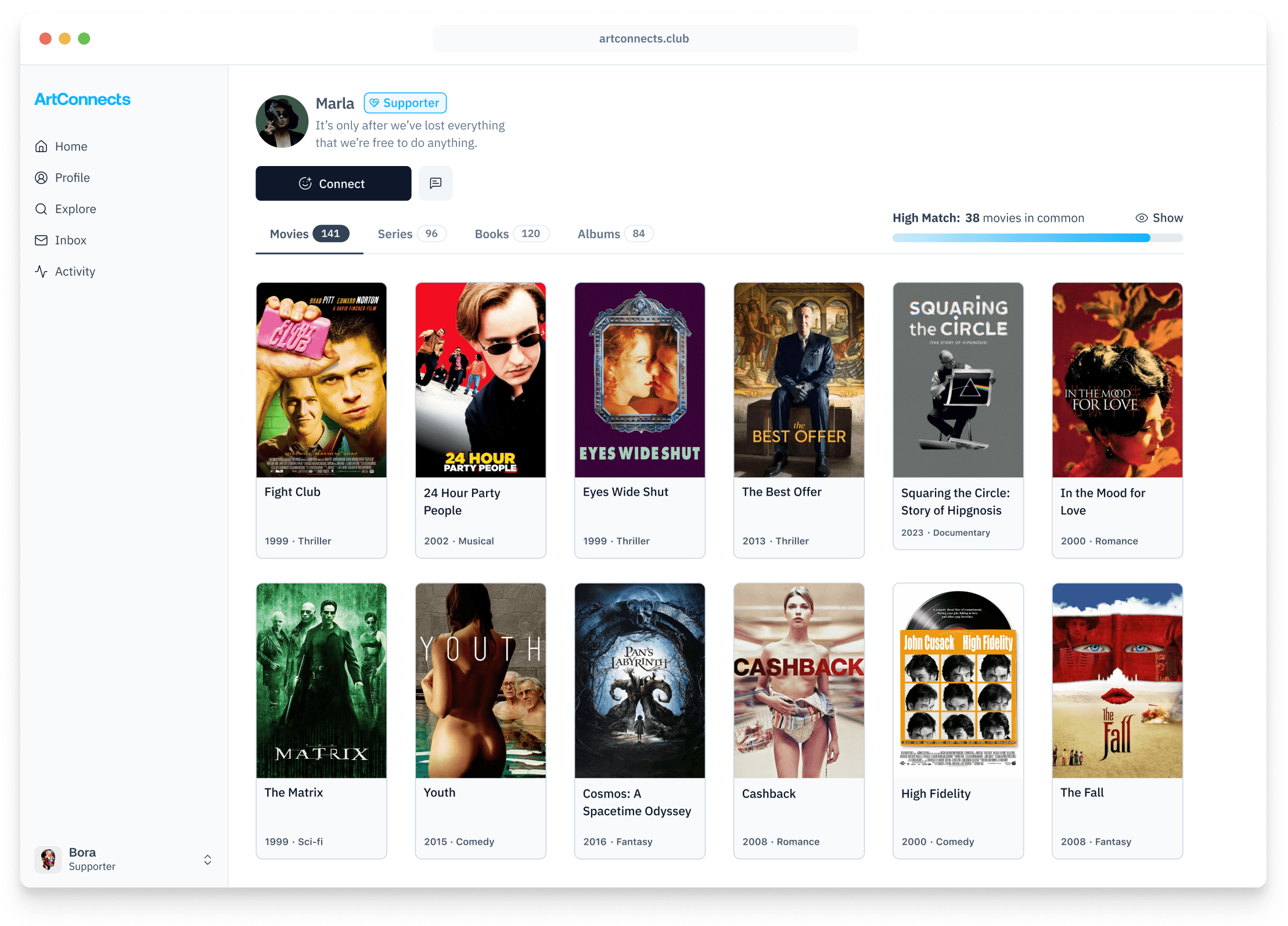This screenshot has height=926, width=1288.
Task: Open Activity in the sidebar
Action: [x=65, y=272]
